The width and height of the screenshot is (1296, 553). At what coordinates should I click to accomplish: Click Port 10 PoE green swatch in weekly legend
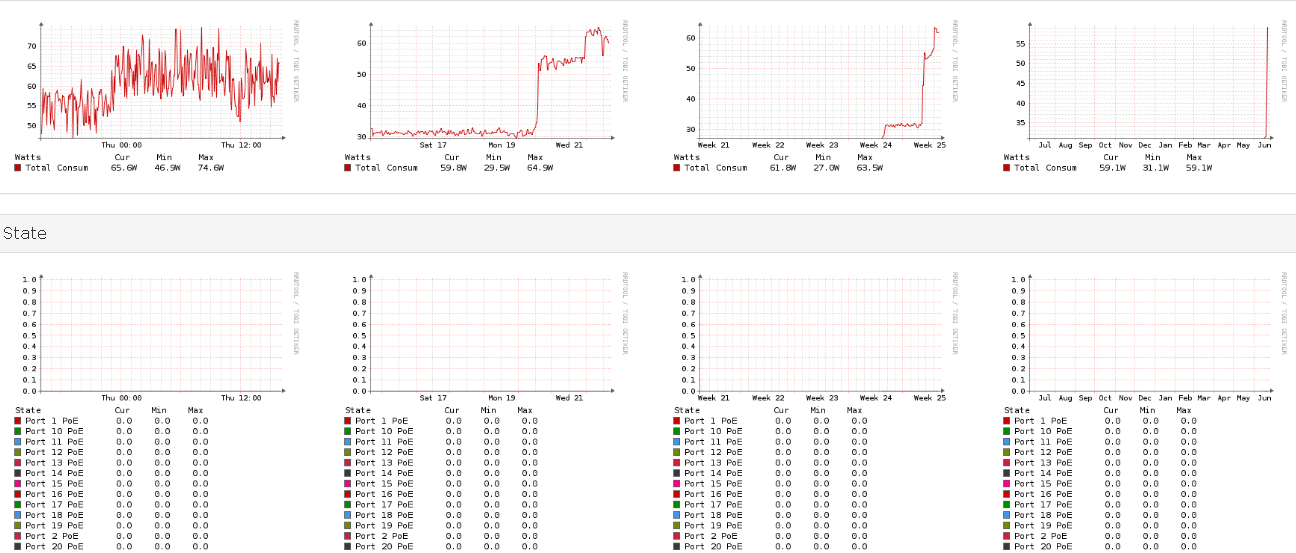(x=347, y=431)
